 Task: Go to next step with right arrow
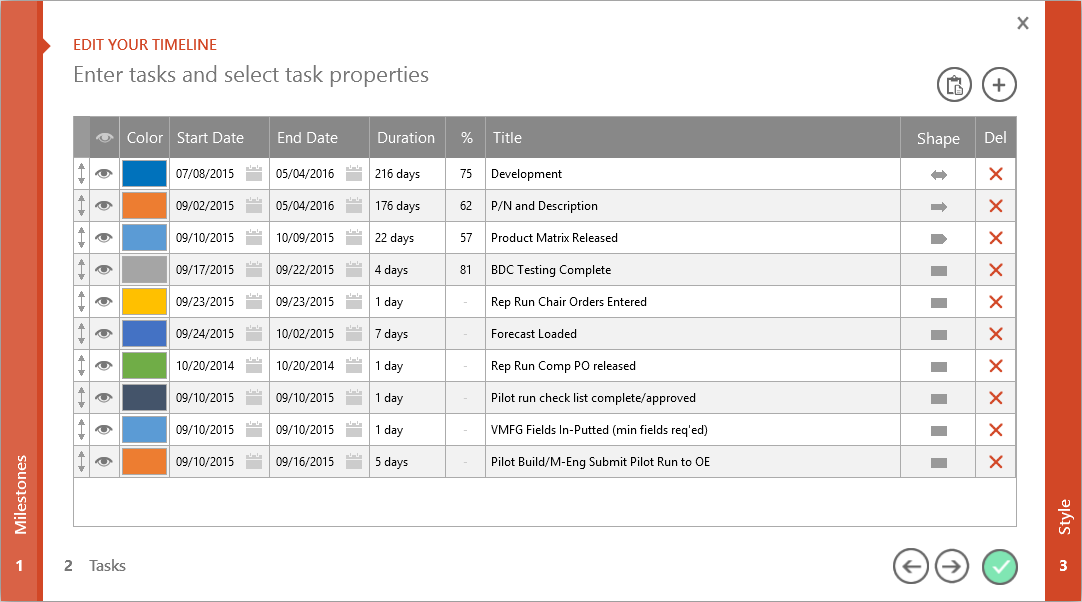952,567
